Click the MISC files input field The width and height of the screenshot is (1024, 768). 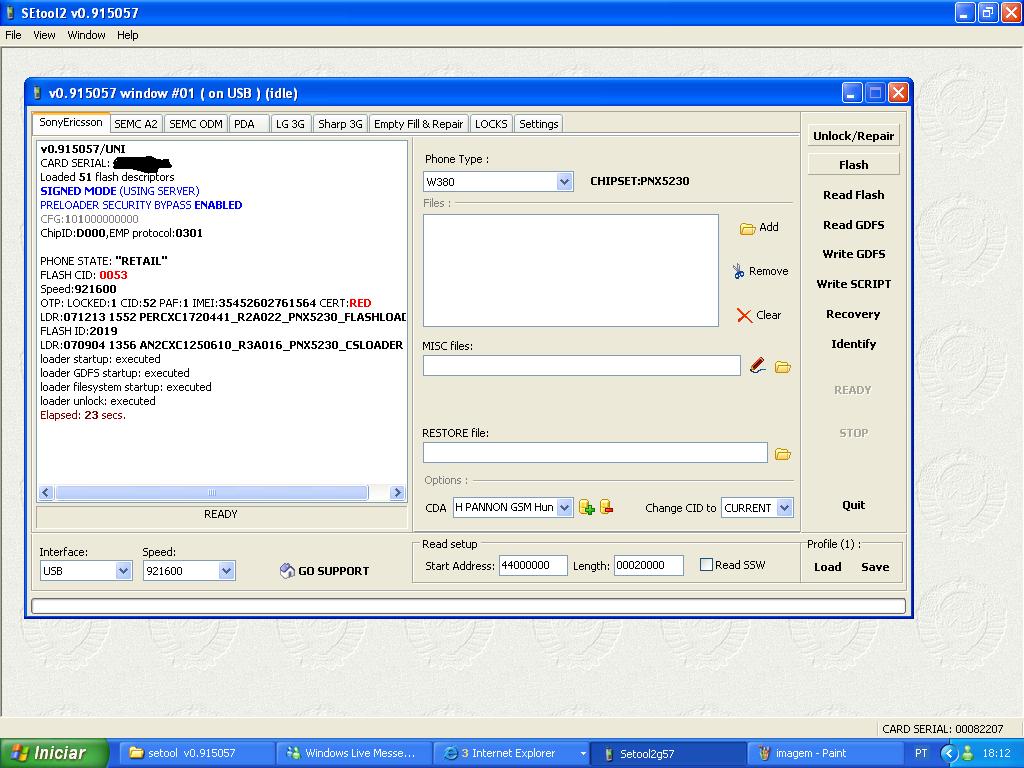pyautogui.click(x=582, y=366)
